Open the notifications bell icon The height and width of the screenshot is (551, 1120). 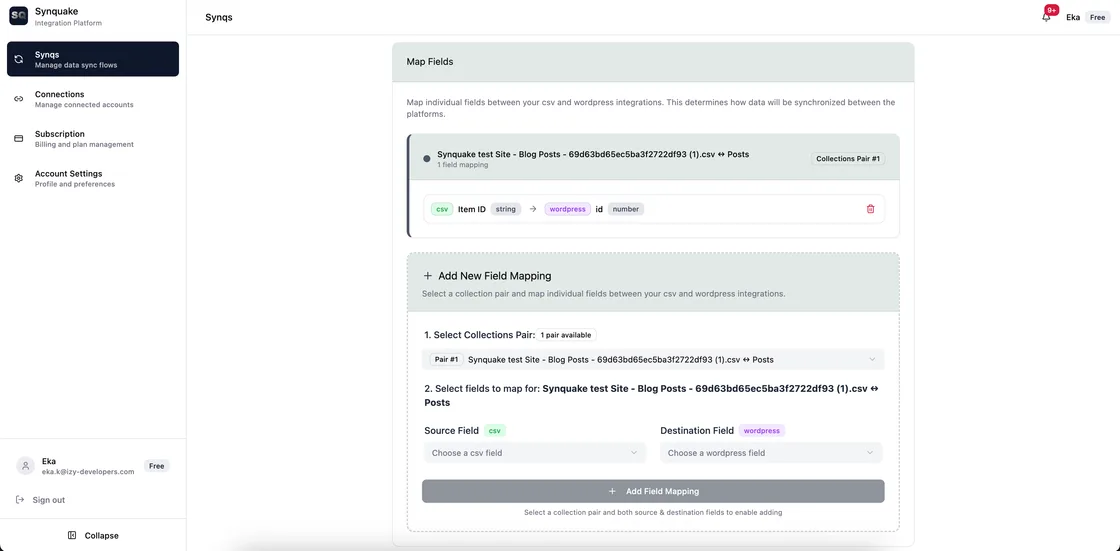pos(1046,18)
